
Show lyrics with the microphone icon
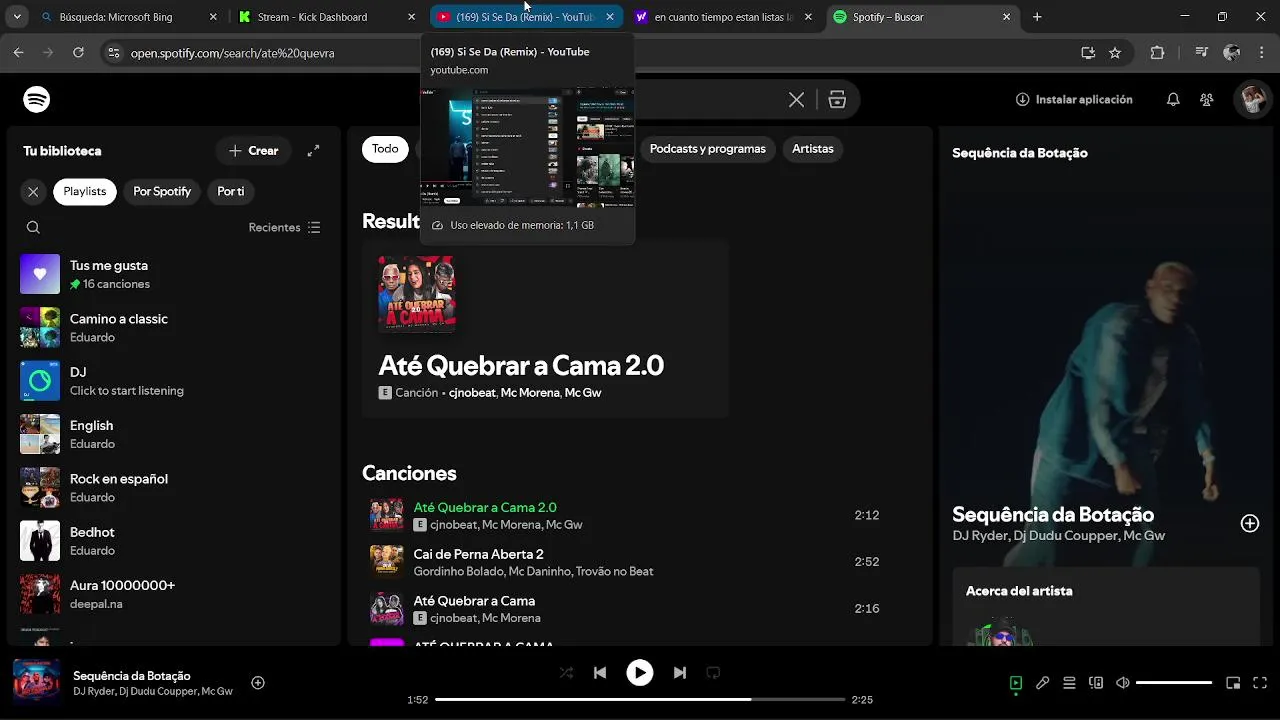coord(1042,683)
